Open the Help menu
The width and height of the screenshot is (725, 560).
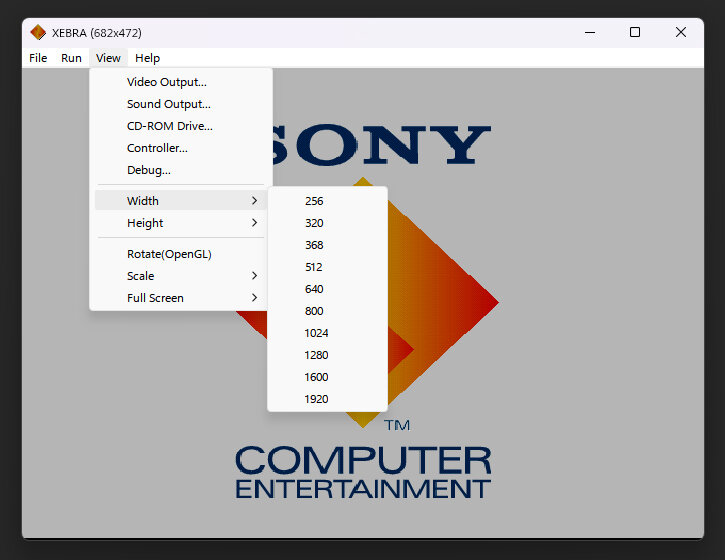pos(147,58)
